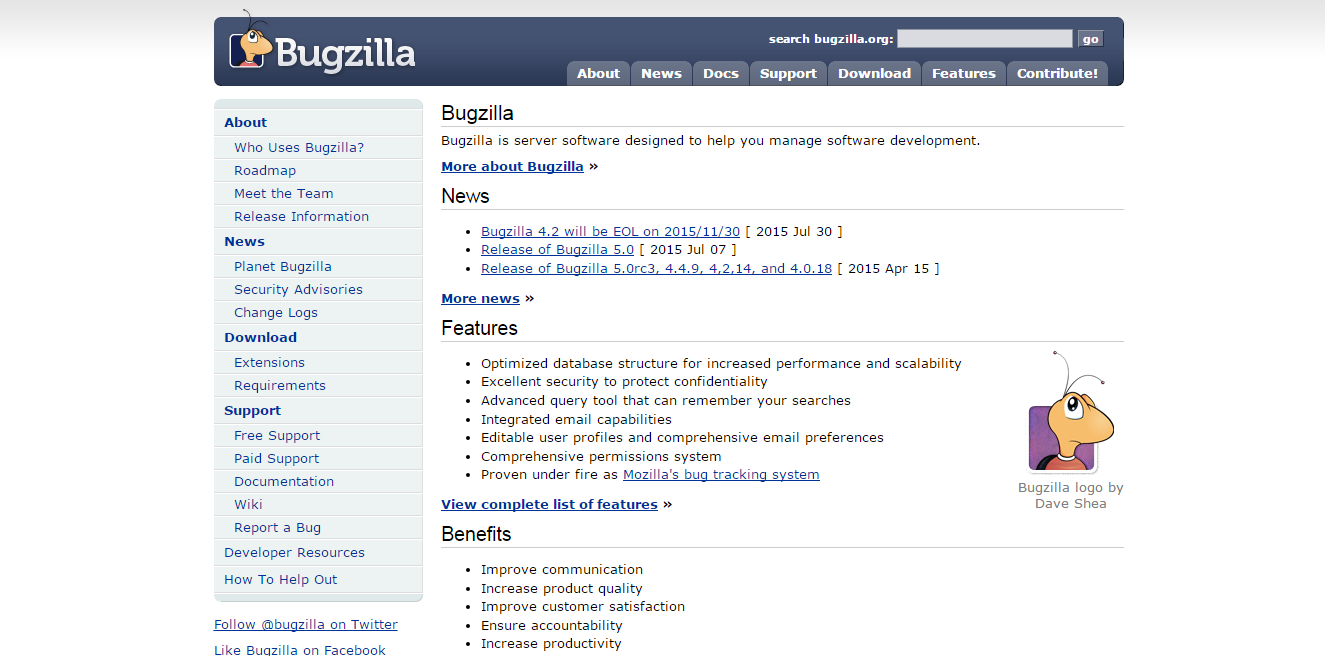Open View complete list of features link
This screenshot has width=1325, height=656.
tap(549, 504)
